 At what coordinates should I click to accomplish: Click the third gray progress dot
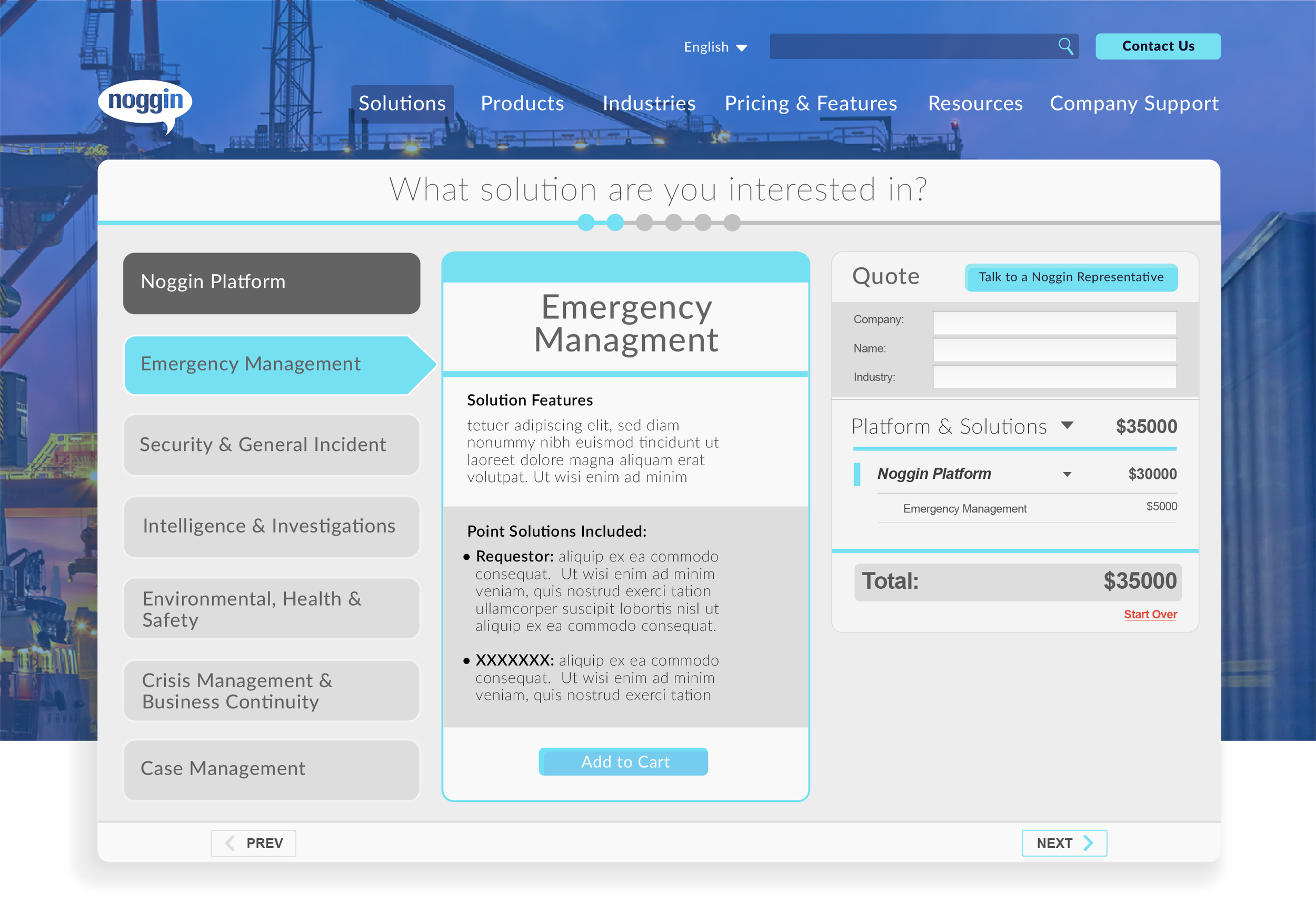coord(644,223)
